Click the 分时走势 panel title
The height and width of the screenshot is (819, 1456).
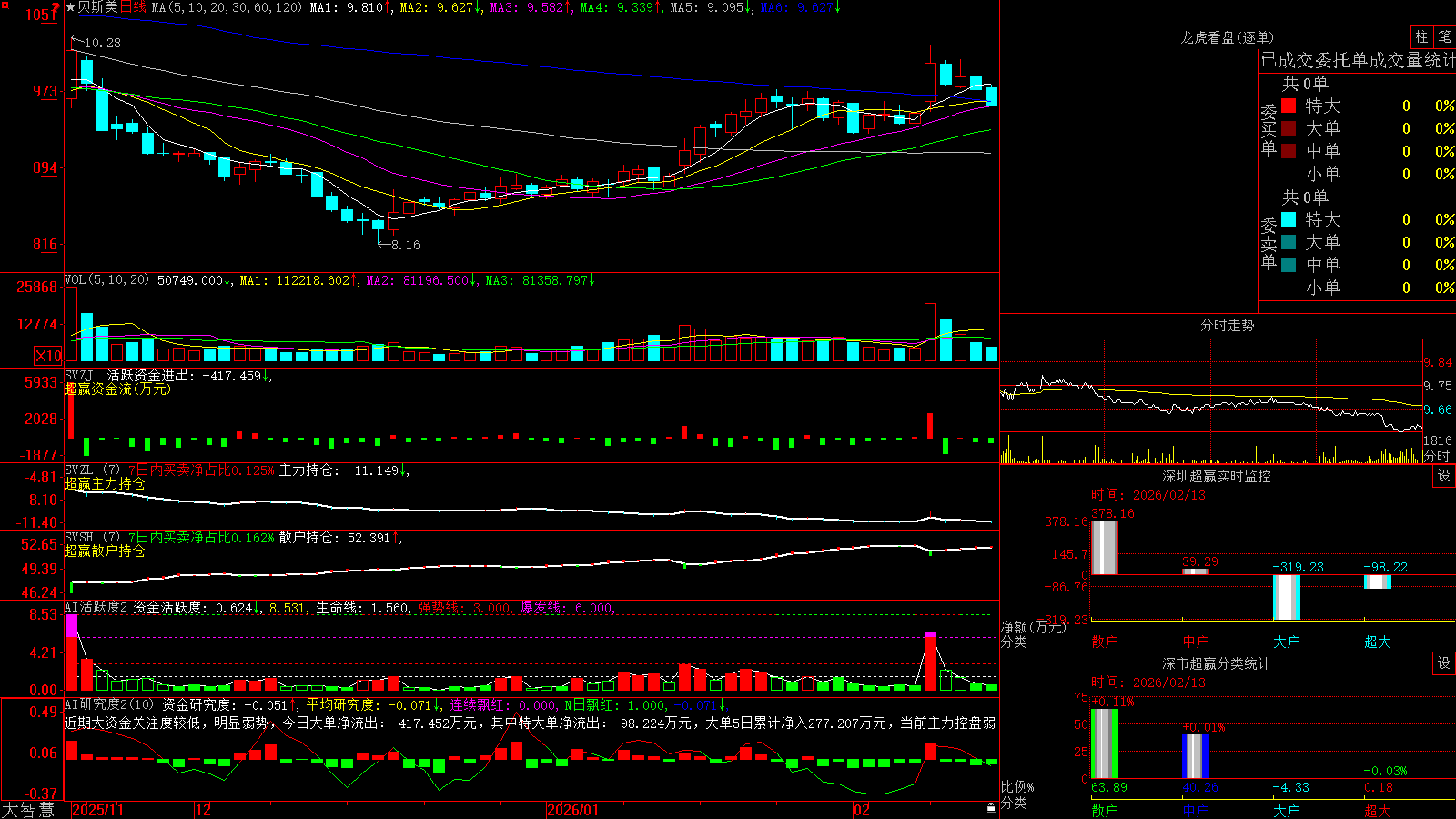click(x=1227, y=325)
